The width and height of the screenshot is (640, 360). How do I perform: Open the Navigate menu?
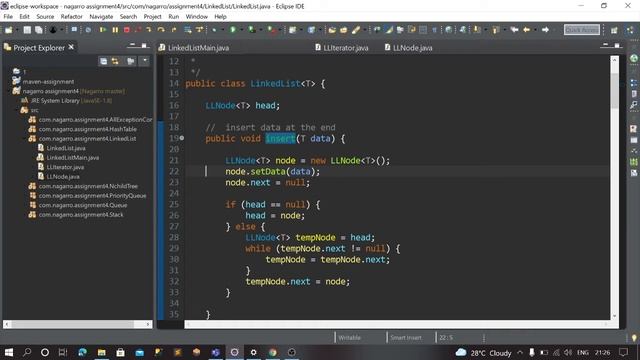pos(101,17)
